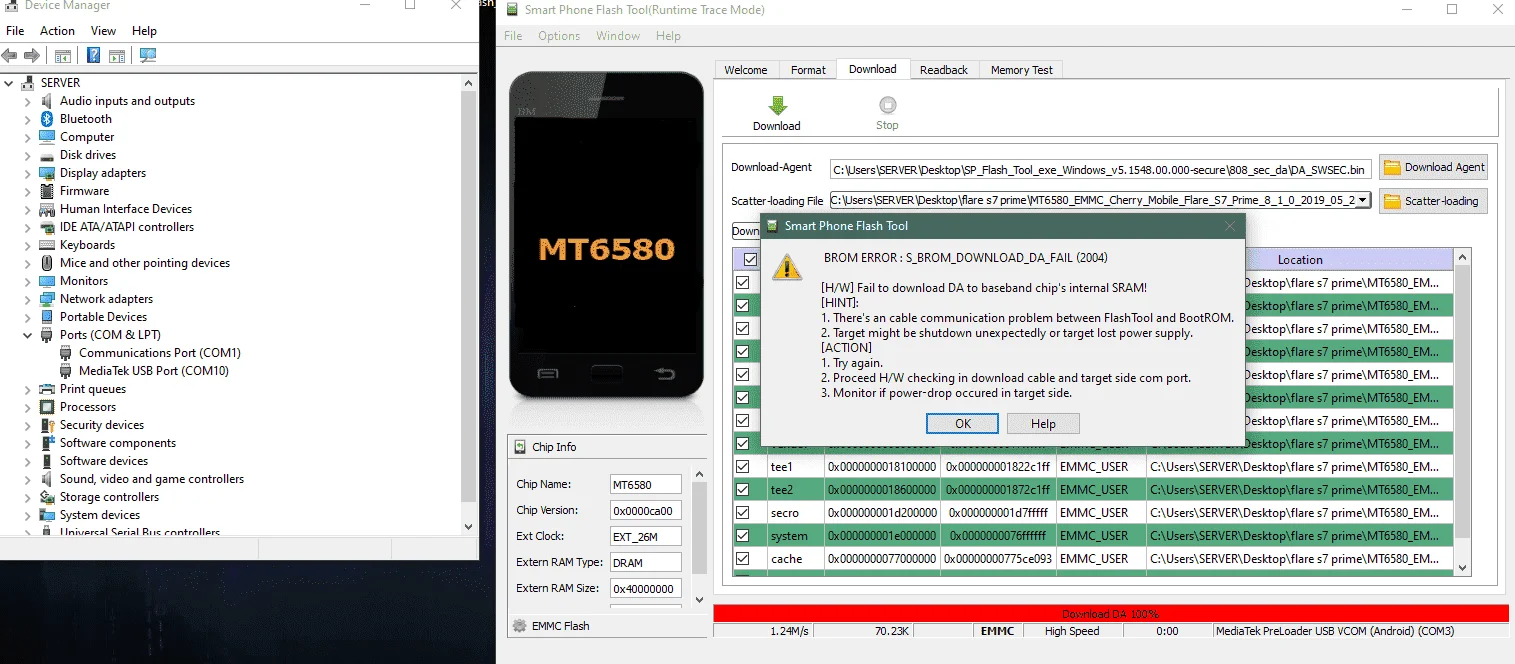Viewport: 1515px width, 664px height.
Task: Expand the Bluetooth node
Action: click(x=28, y=119)
